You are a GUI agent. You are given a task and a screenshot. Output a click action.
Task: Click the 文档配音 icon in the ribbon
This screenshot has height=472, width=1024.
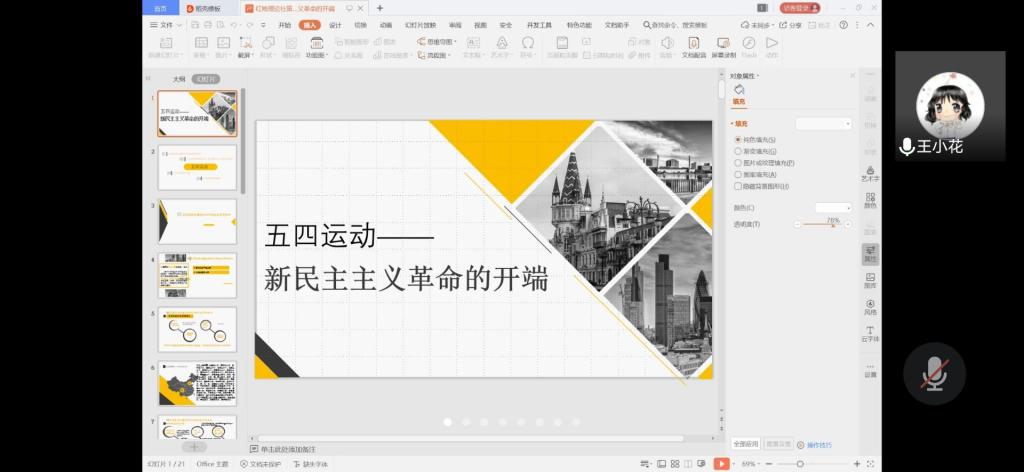(693, 47)
